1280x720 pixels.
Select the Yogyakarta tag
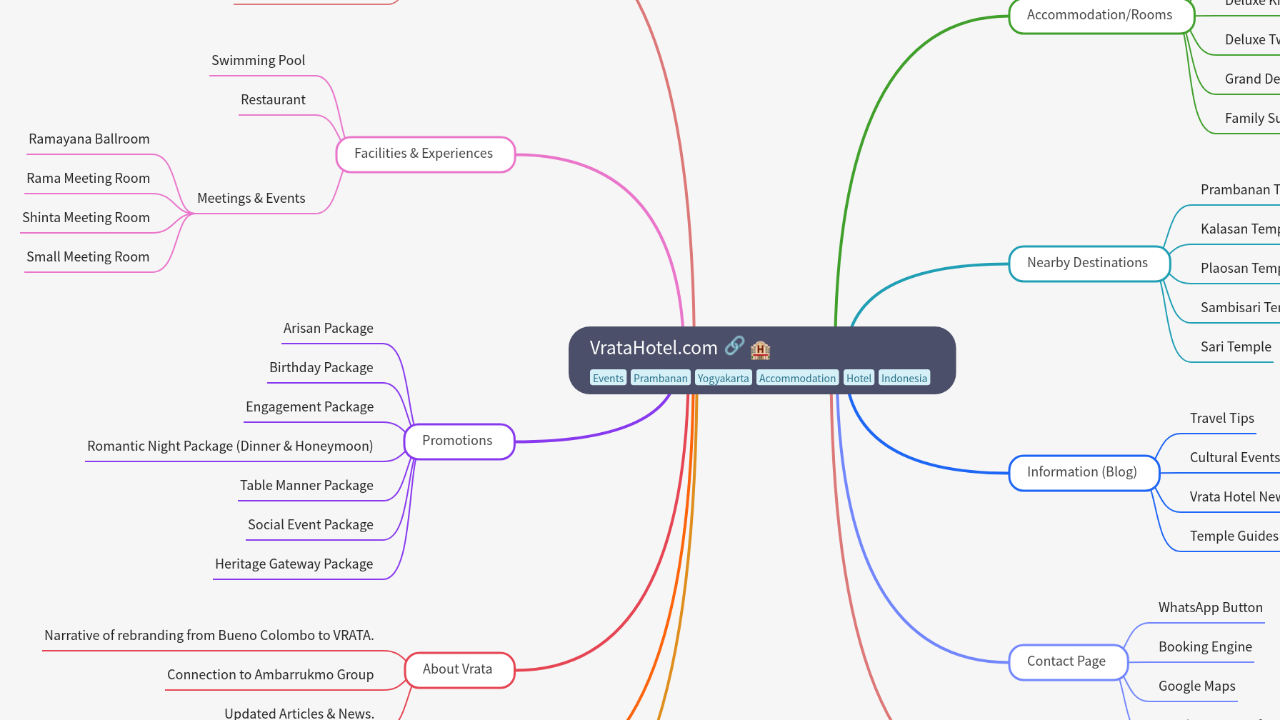[x=723, y=378]
